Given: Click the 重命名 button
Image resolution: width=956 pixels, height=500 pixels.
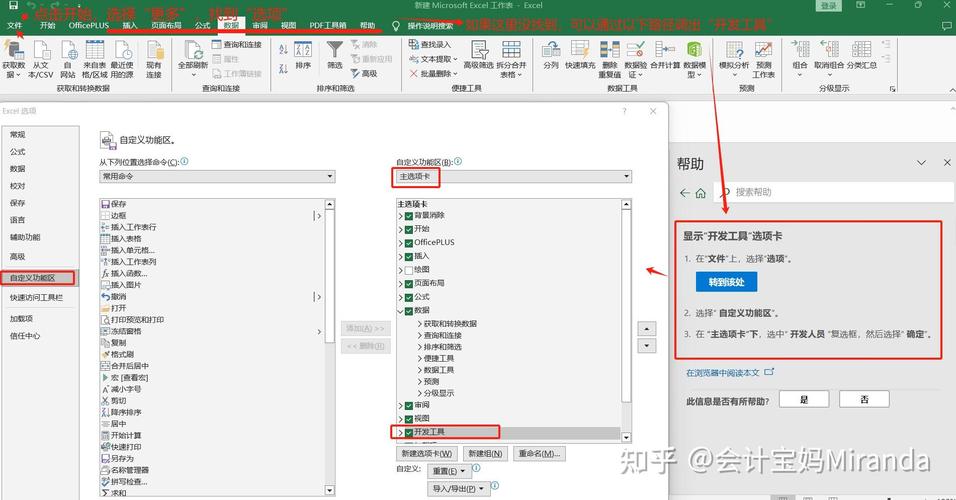Looking at the screenshot, I should coord(539,454).
